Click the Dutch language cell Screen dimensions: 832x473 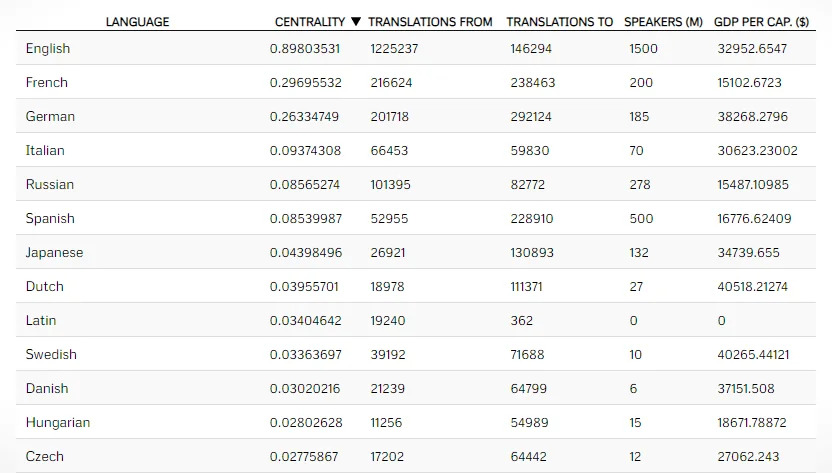coord(45,287)
